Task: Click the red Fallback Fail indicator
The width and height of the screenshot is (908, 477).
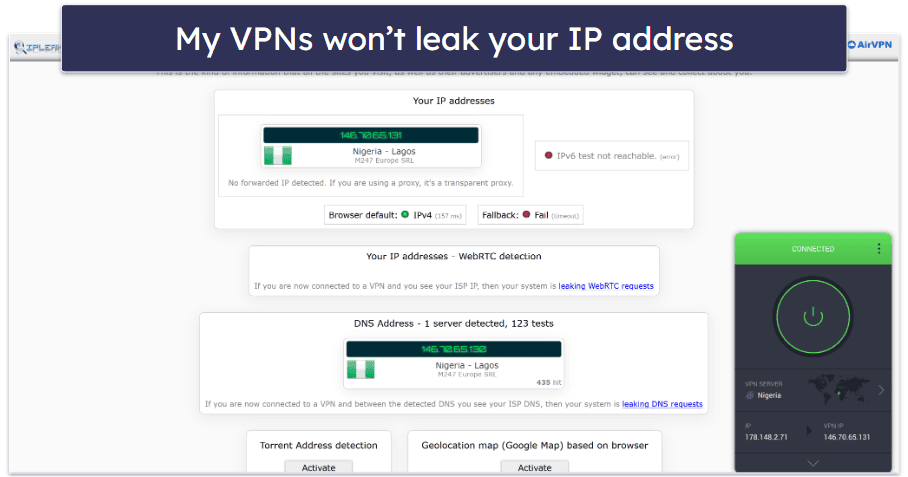Action: 526,215
